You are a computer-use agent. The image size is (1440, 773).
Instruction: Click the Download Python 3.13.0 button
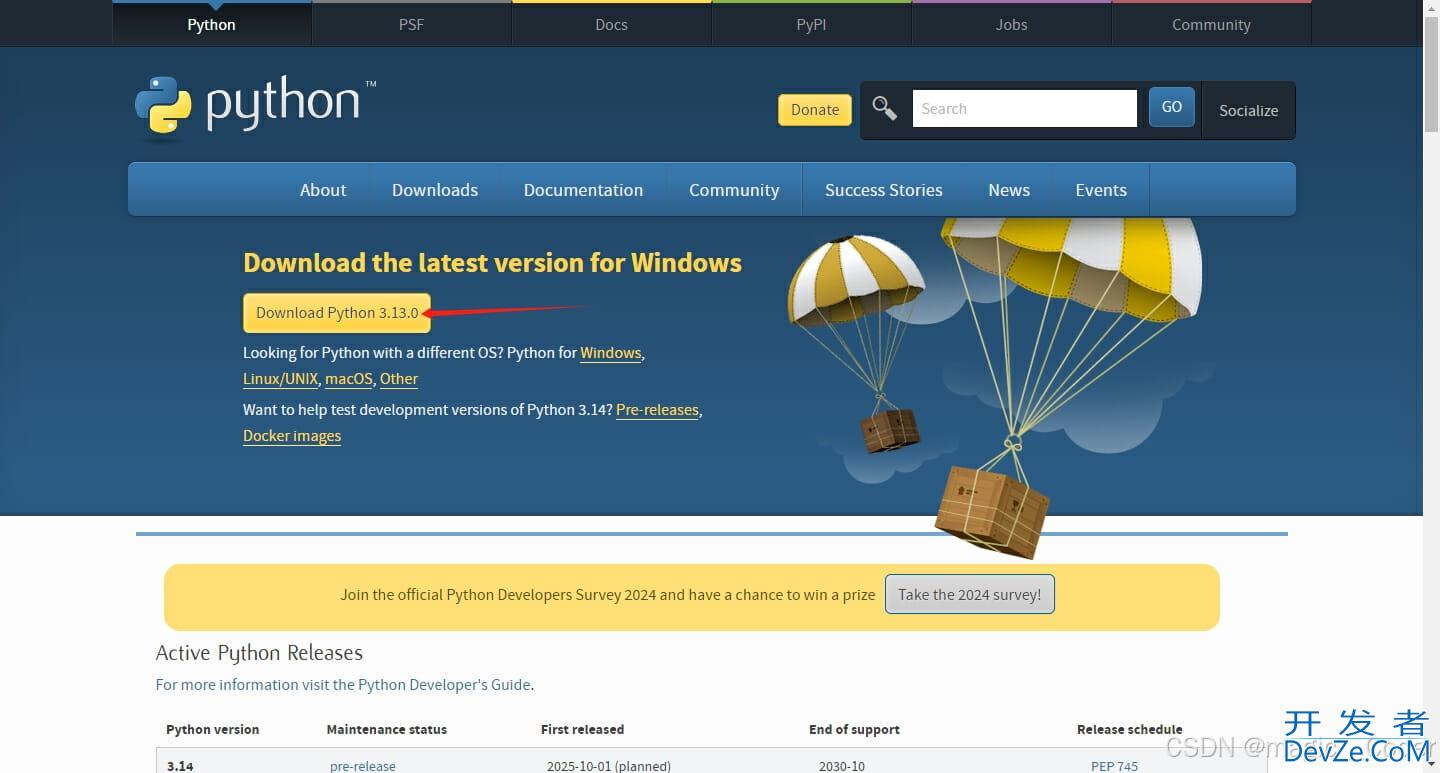tap(337, 313)
